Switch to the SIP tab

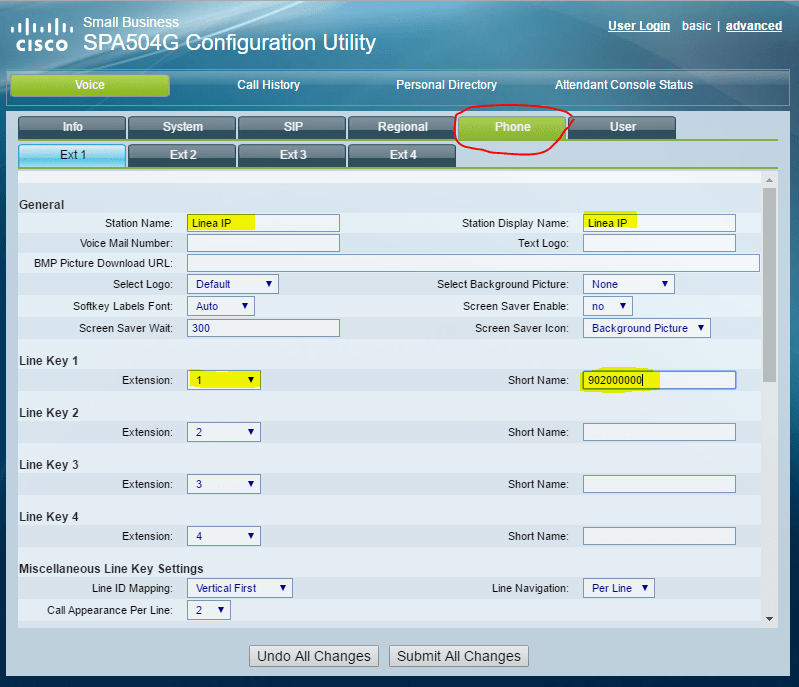(x=292, y=127)
